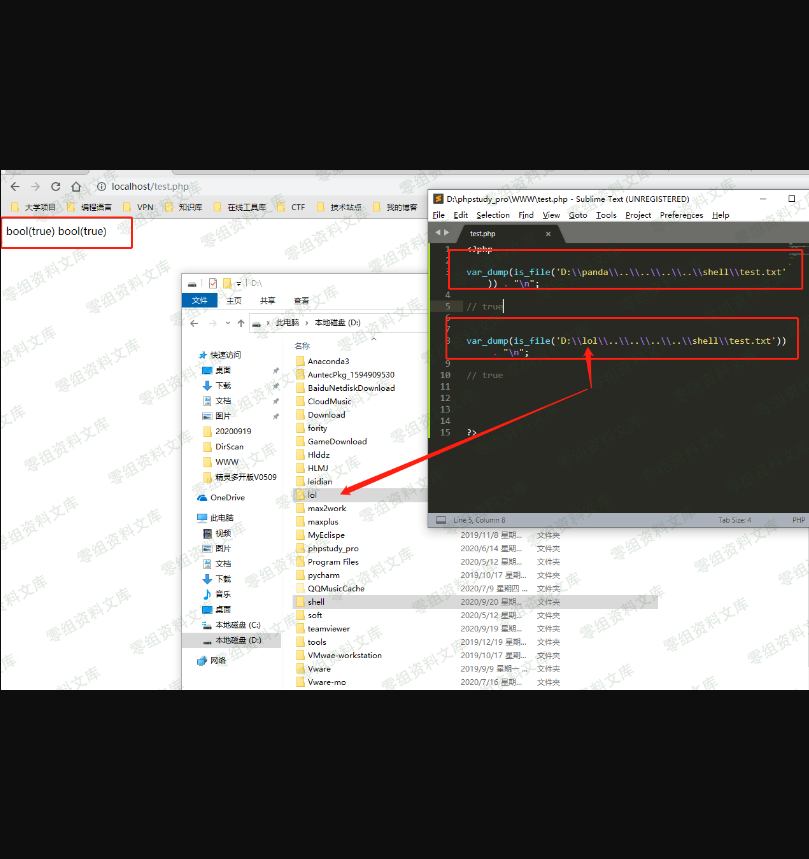
Task: Click the localhost/test.php address bar
Action: pos(150,187)
